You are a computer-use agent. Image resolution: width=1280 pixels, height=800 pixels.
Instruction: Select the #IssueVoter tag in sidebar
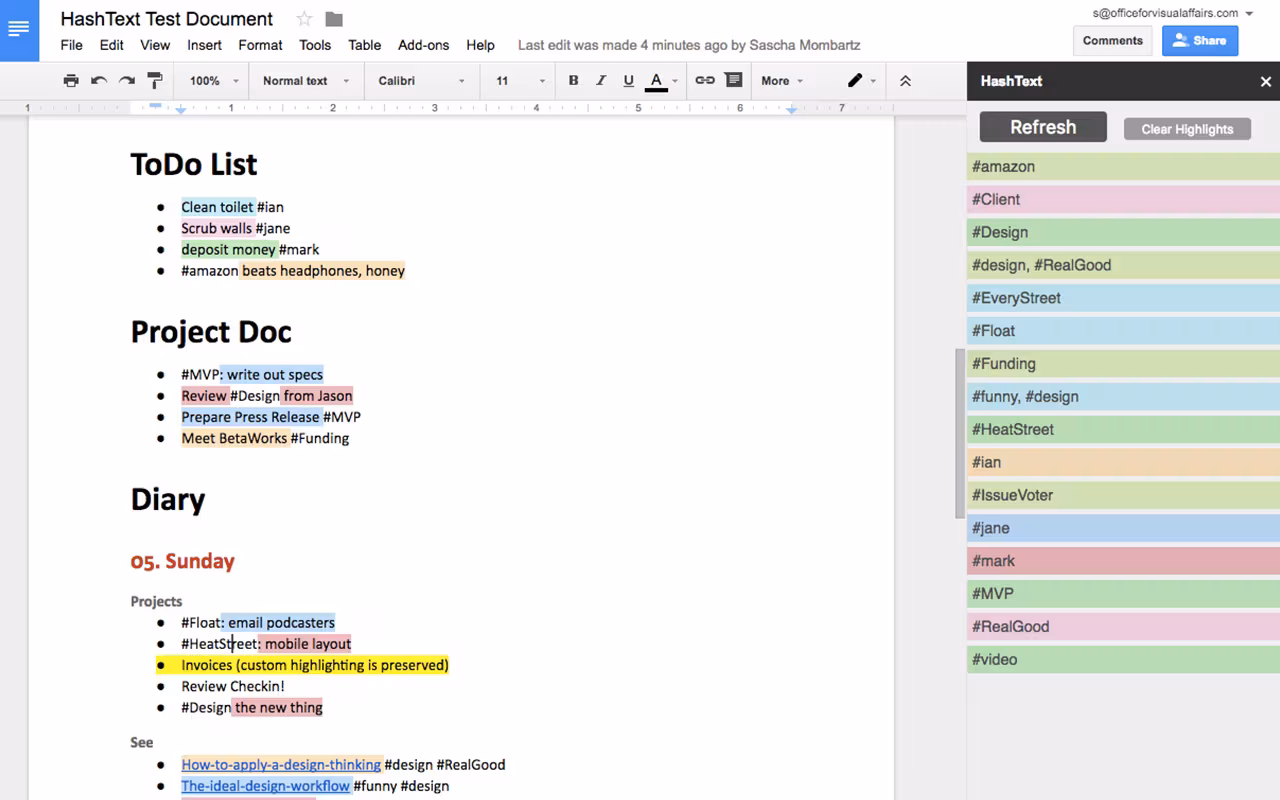[1123, 495]
